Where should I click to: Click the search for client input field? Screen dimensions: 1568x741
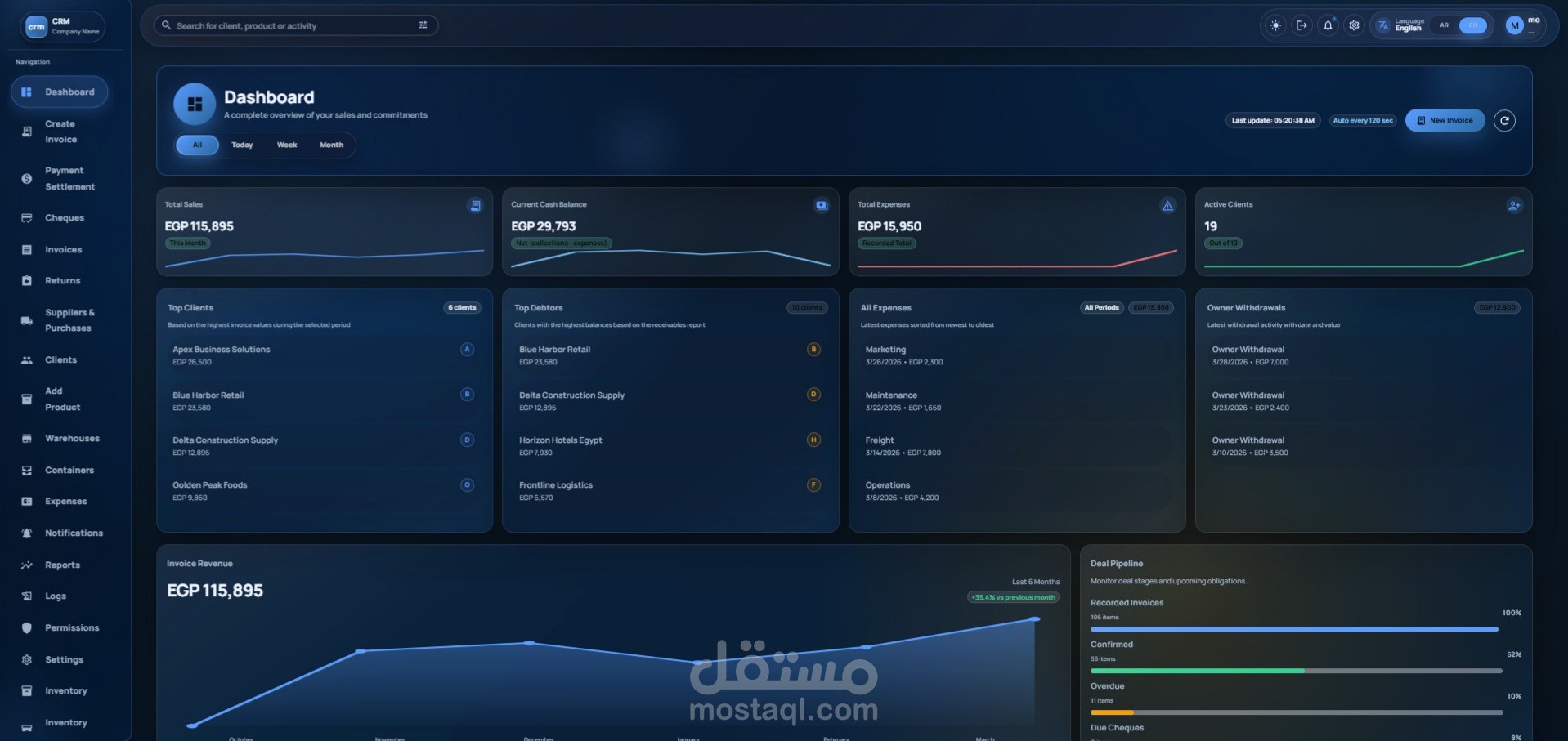[296, 25]
